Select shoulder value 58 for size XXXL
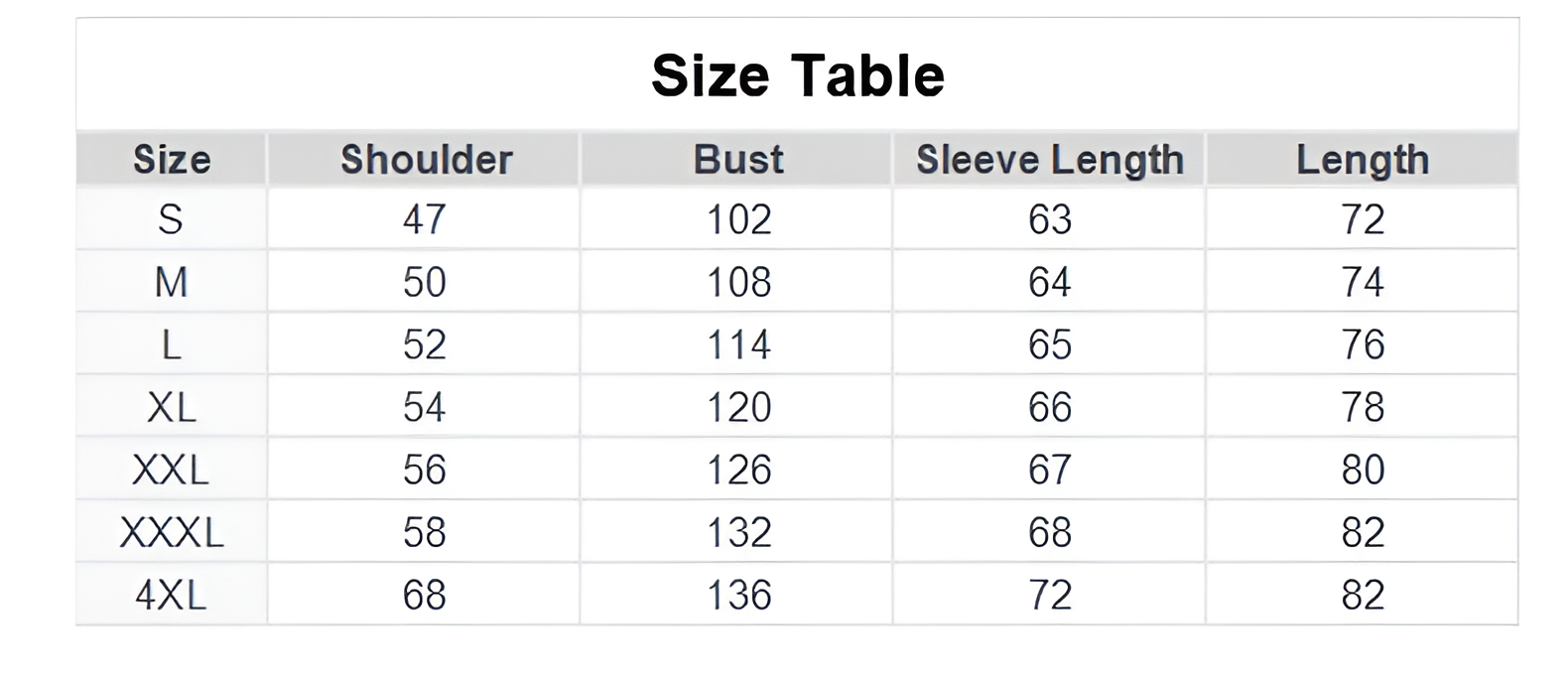The height and width of the screenshot is (681, 1568). point(425,533)
